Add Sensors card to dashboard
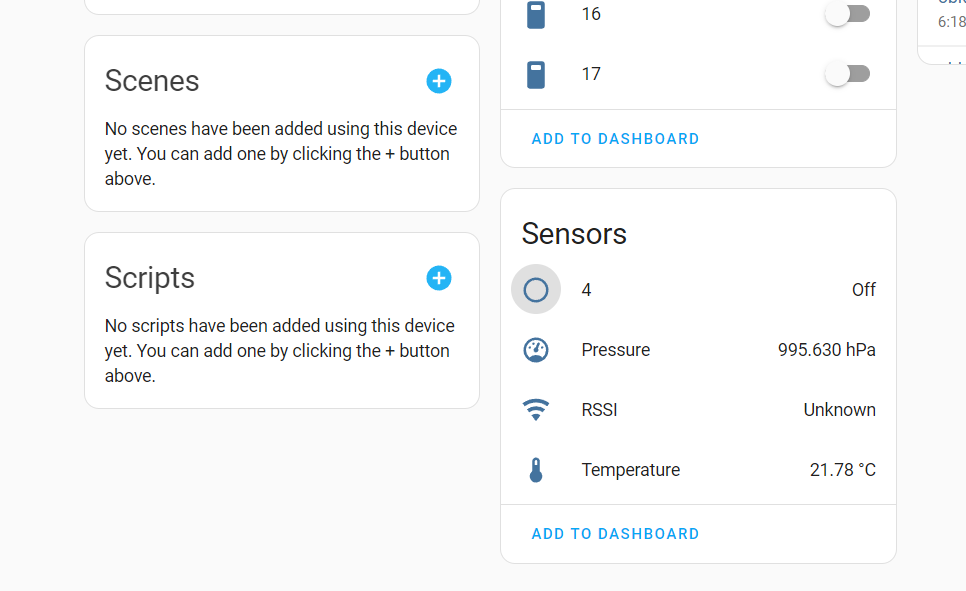 (x=615, y=534)
